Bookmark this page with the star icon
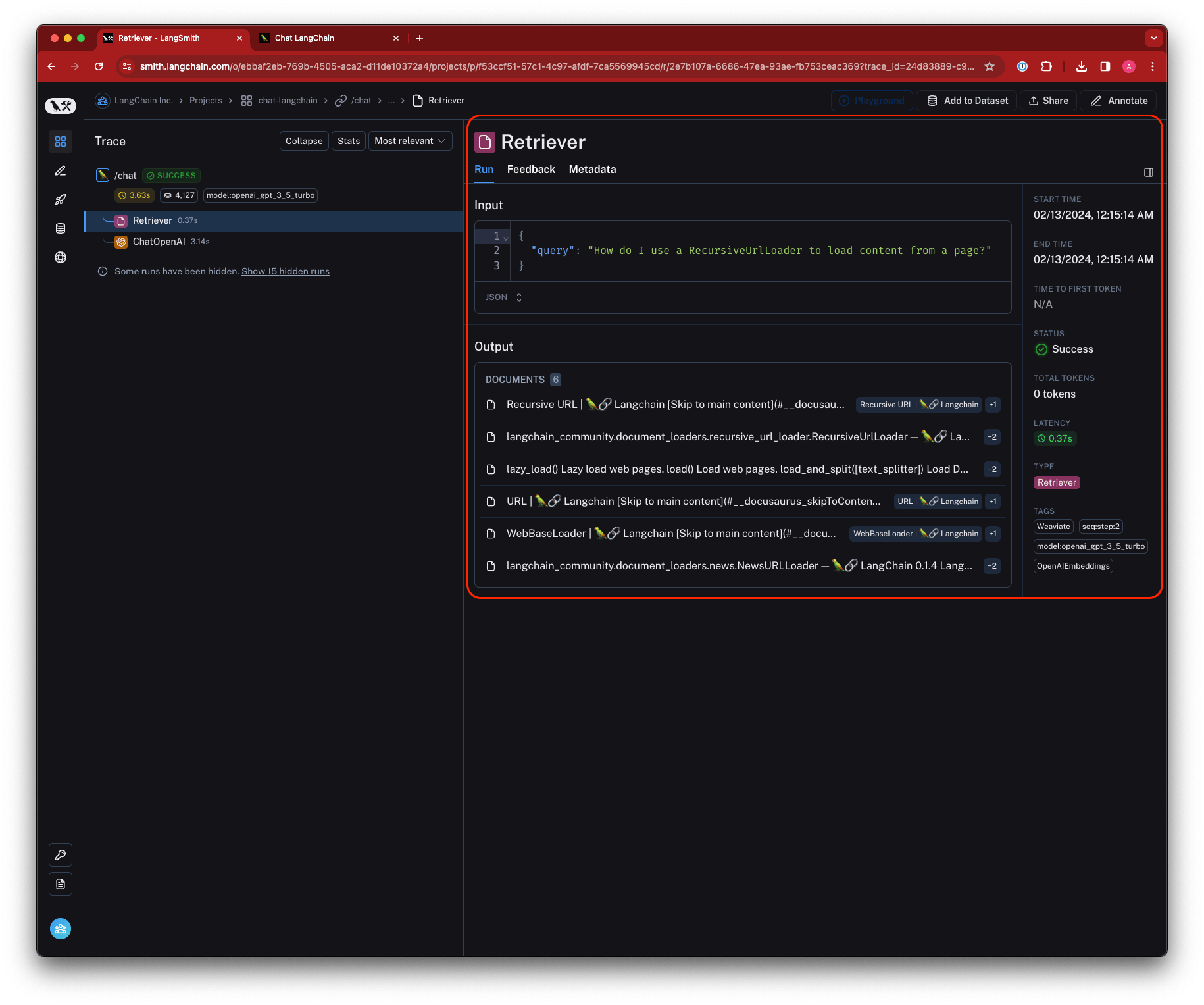 pyautogui.click(x=990, y=66)
